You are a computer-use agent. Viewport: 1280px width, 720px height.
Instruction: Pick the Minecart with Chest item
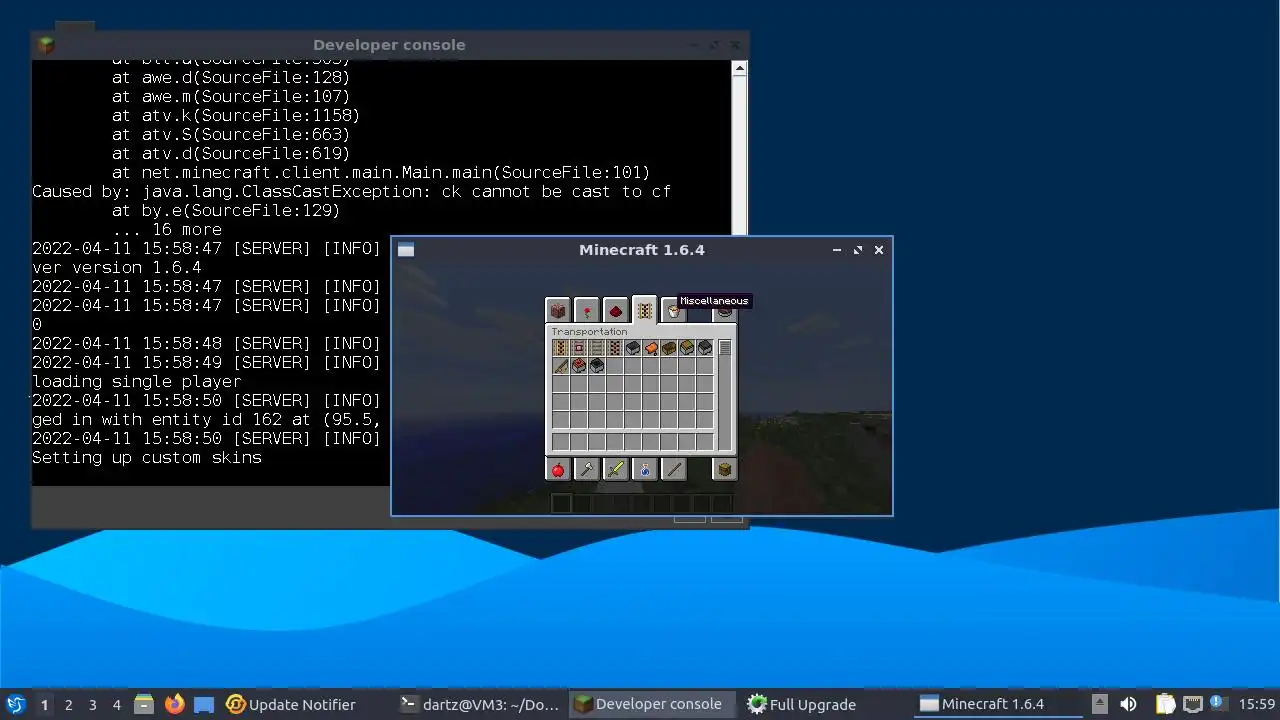pyautogui.click(x=687, y=348)
